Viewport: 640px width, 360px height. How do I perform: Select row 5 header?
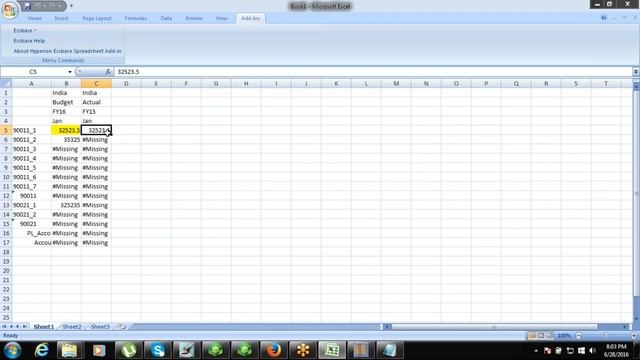pos(6,130)
